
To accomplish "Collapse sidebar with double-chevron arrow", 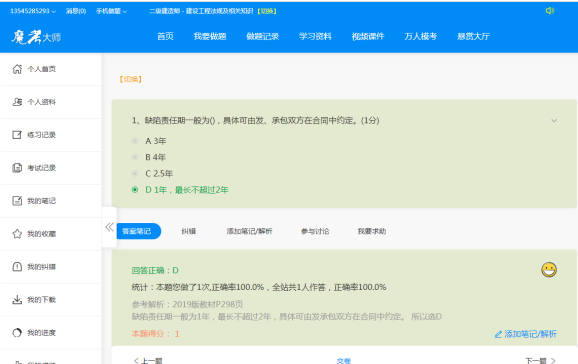I will tap(109, 227).
